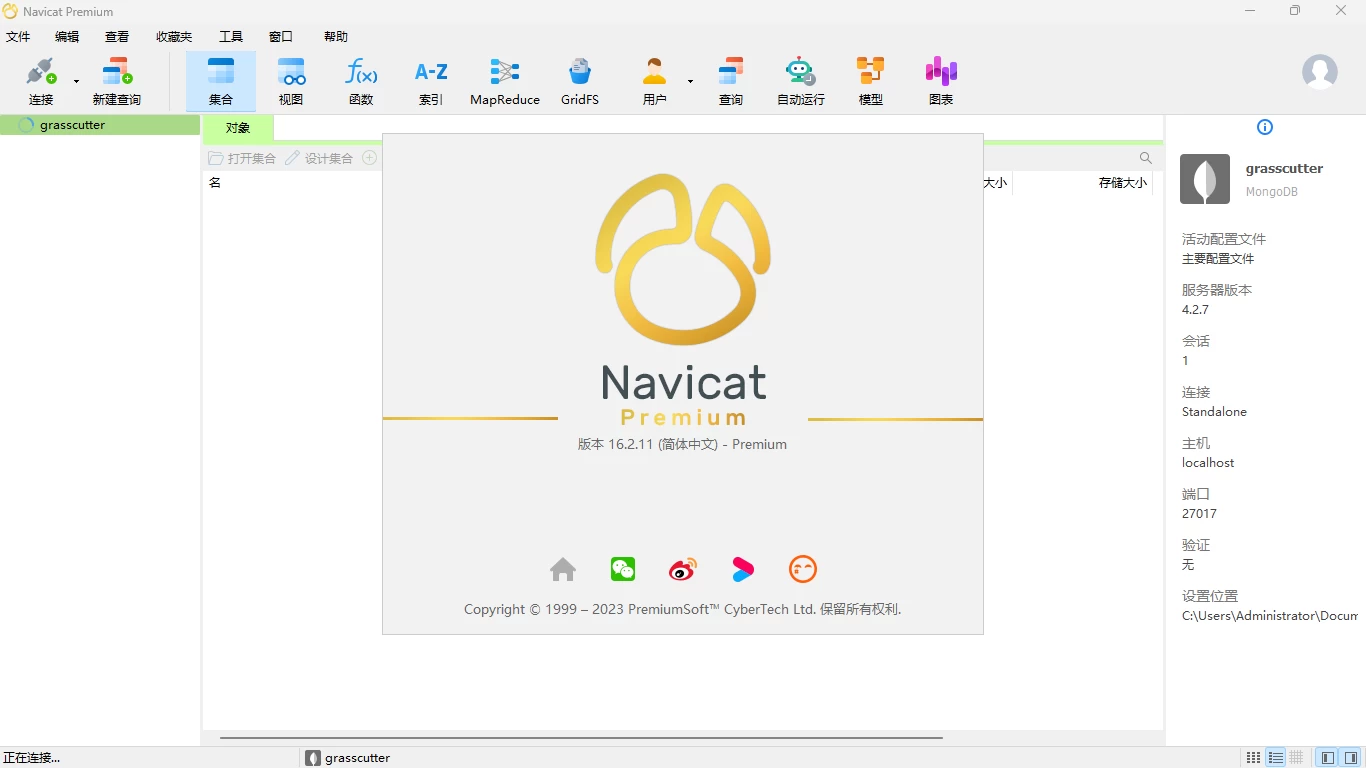Click the add collection plus icon

(x=369, y=158)
